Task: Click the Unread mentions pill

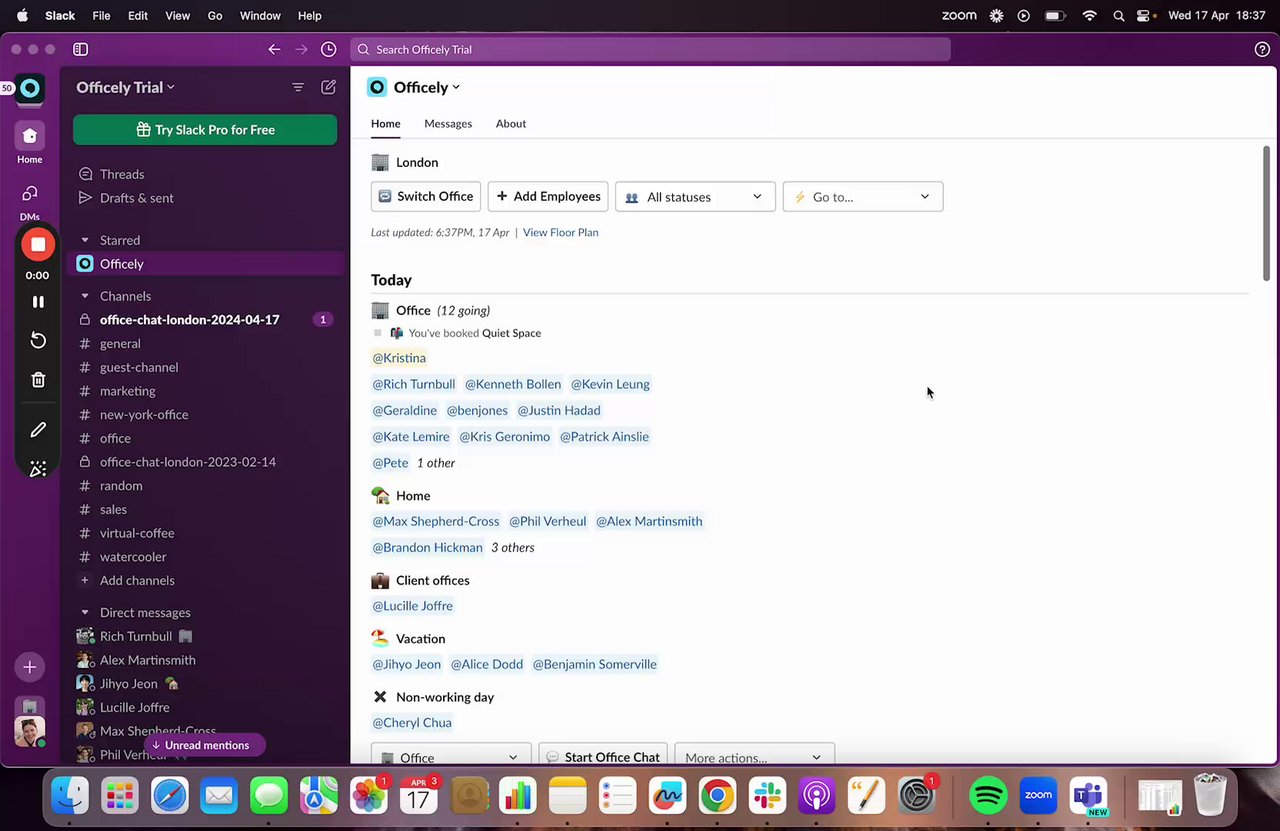Action: click(205, 745)
